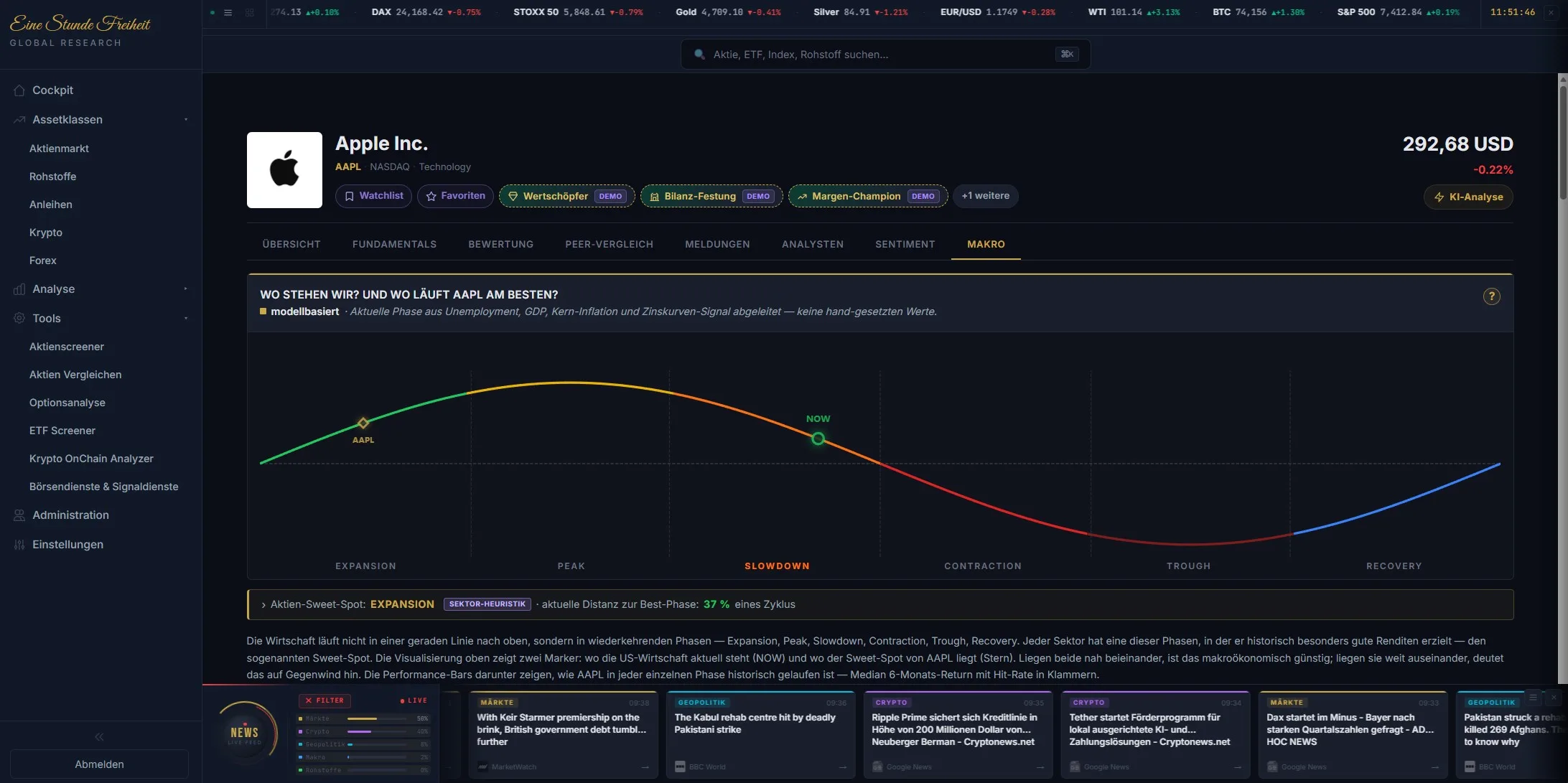Open the Aktienscreener tool

coord(67,347)
